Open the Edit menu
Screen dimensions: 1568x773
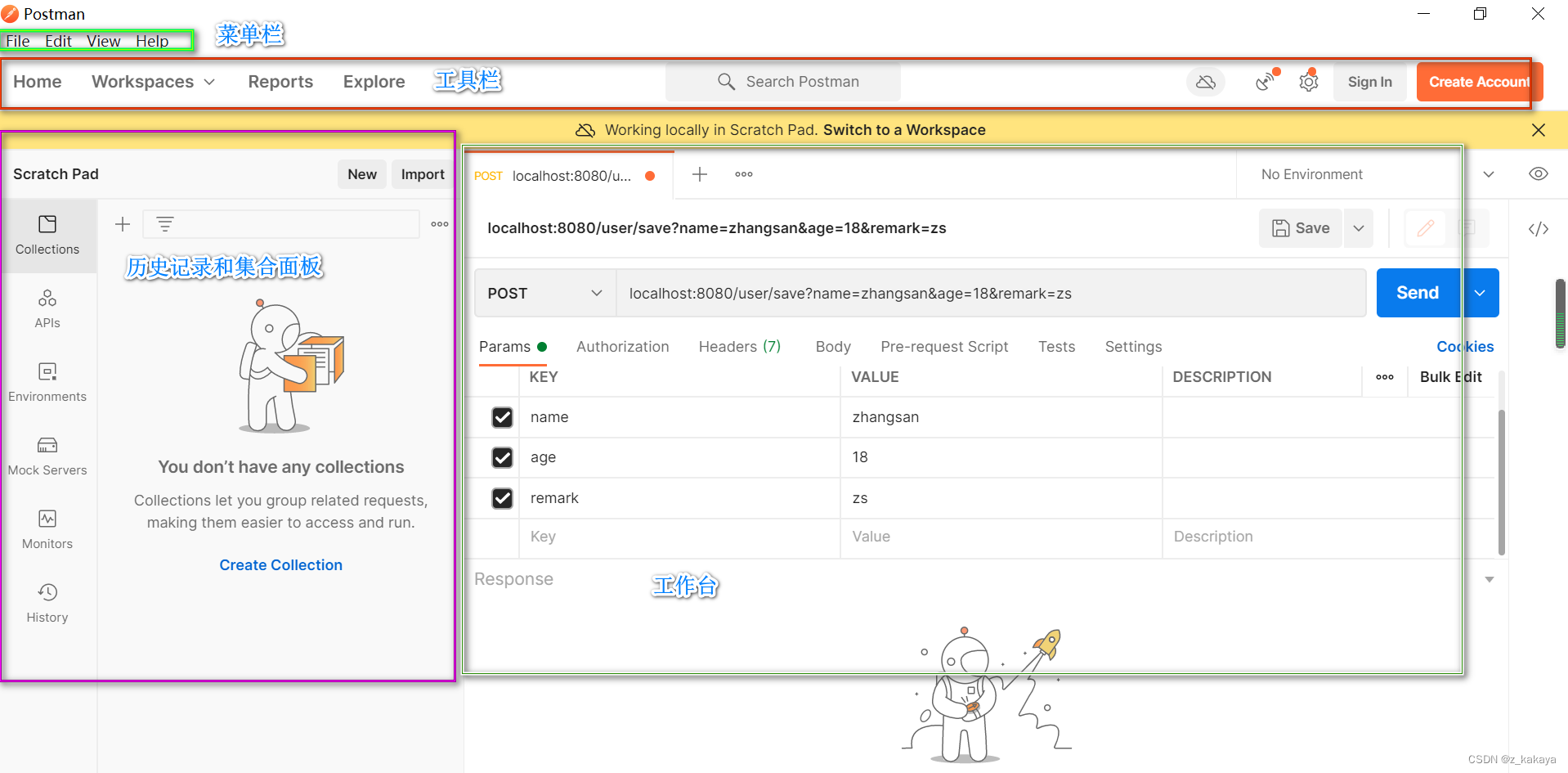58,41
